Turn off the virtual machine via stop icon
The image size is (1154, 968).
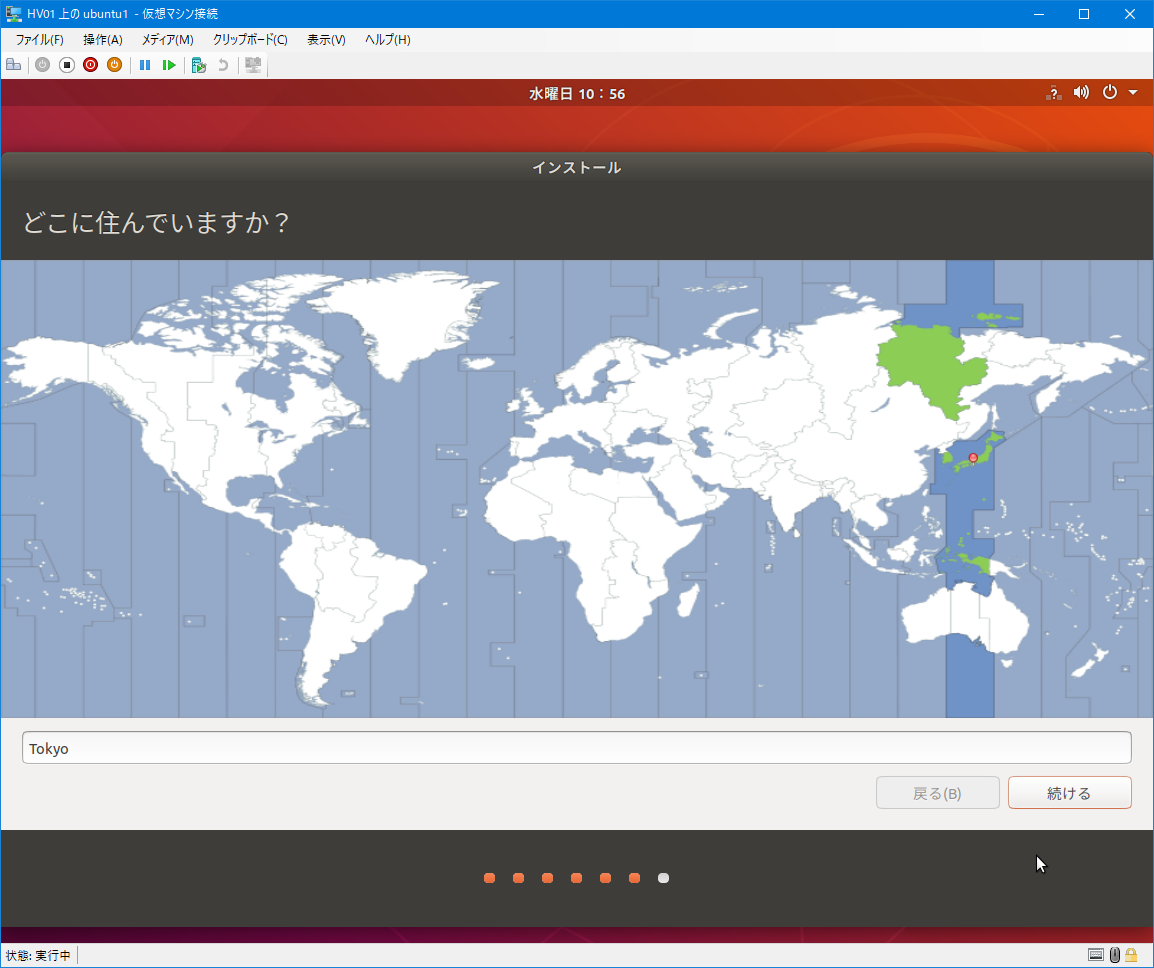pyautogui.click(x=66, y=64)
